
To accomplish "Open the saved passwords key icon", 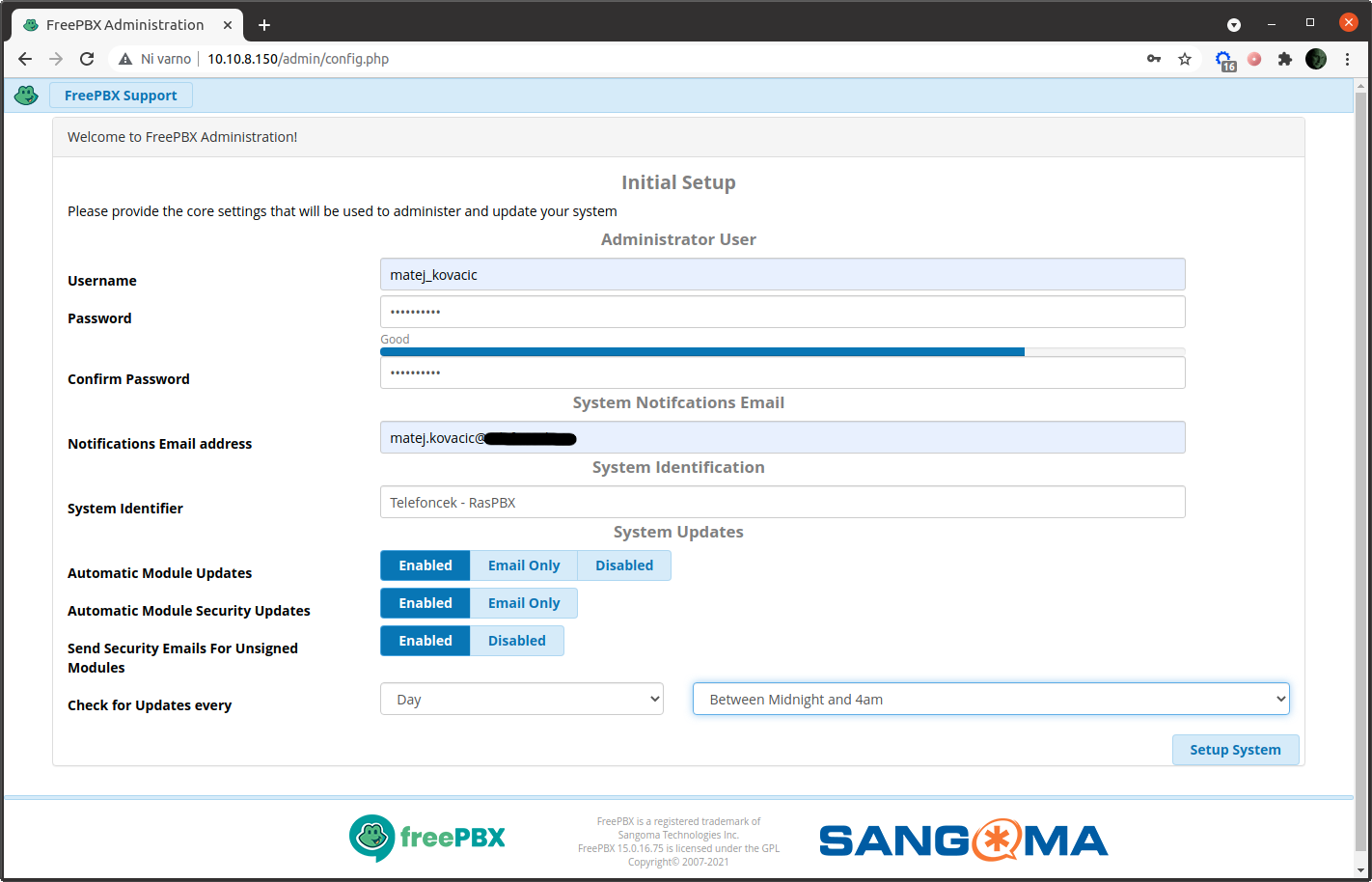I will [1154, 59].
